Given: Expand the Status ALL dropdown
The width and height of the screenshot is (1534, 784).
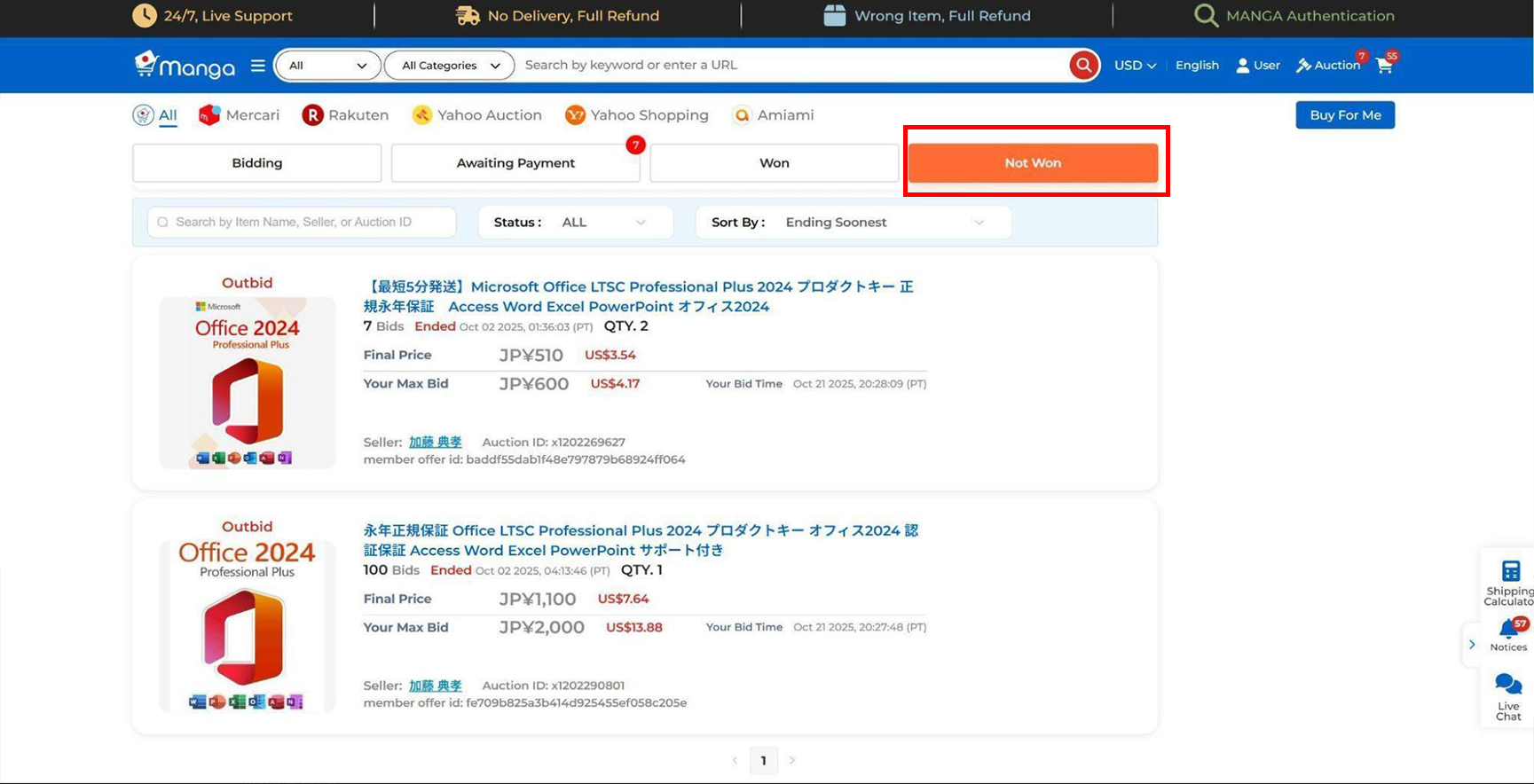Looking at the screenshot, I should [x=603, y=222].
